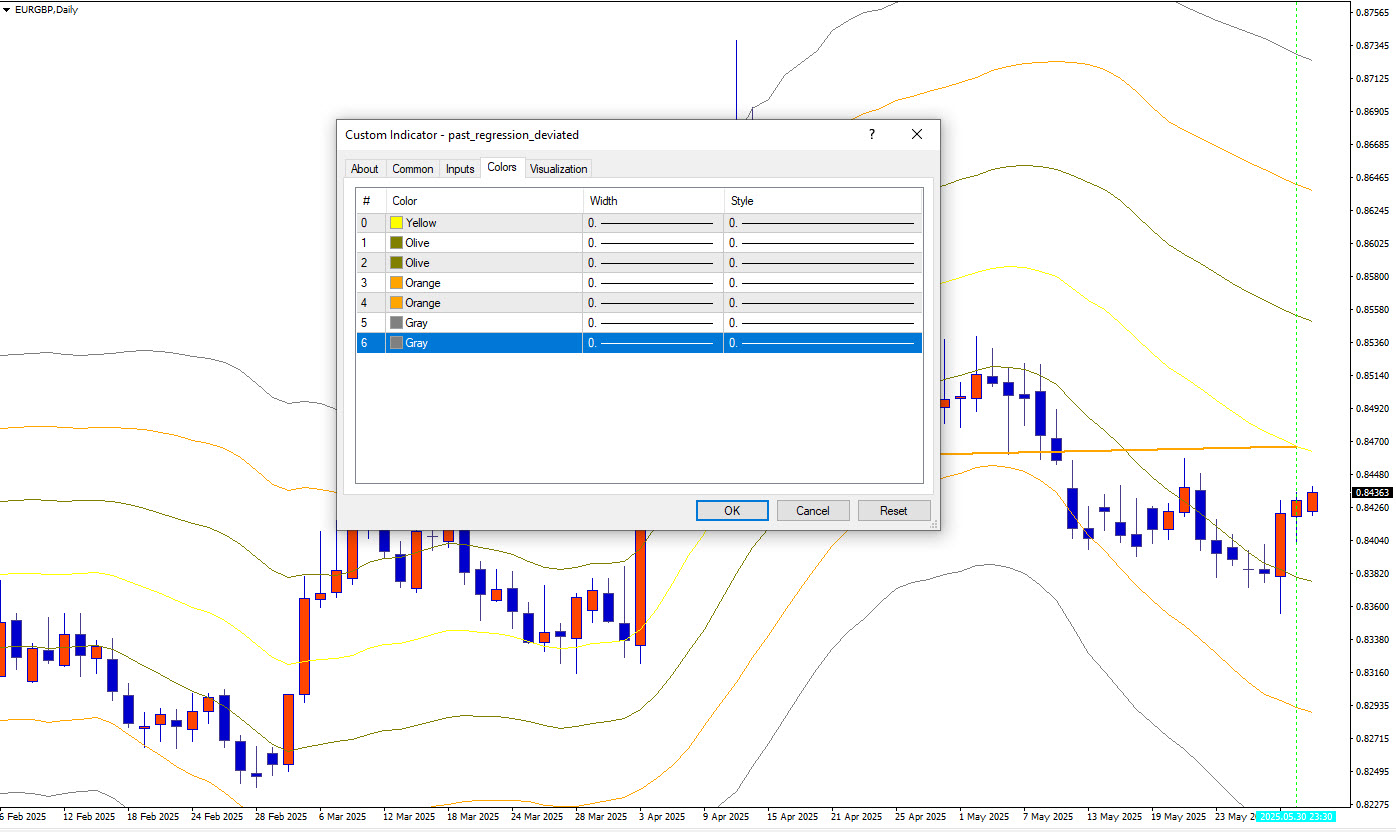The height and width of the screenshot is (832, 1396).
Task: Open the Style selector for highlighted row 6
Action: [x=822, y=343]
